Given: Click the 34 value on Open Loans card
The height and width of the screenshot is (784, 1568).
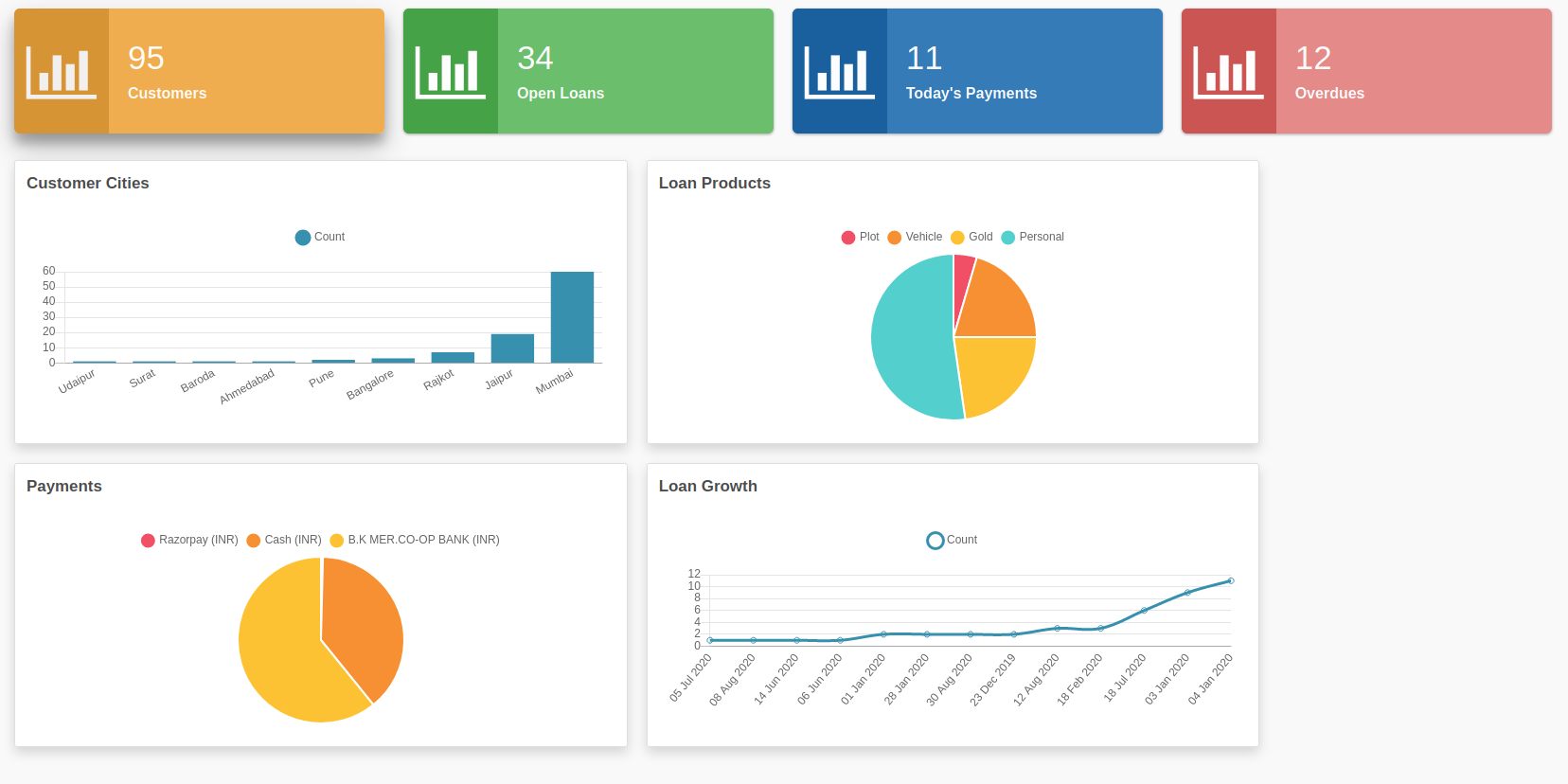Looking at the screenshot, I should pyautogui.click(x=535, y=59).
